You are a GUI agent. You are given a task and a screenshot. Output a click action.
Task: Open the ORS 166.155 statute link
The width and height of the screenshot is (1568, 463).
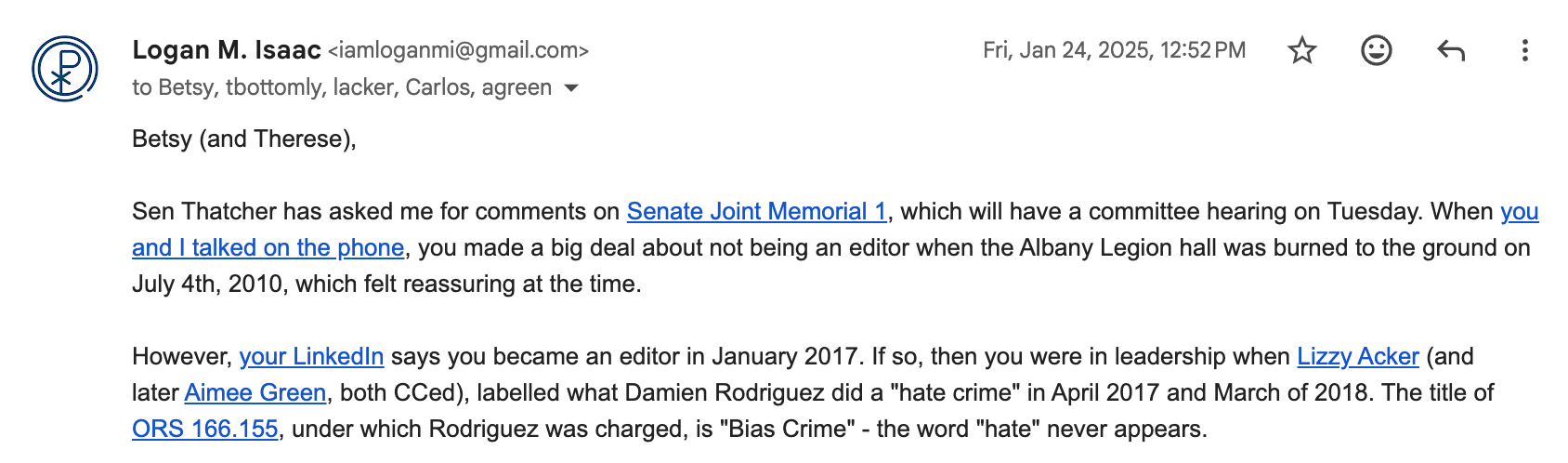tap(205, 430)
